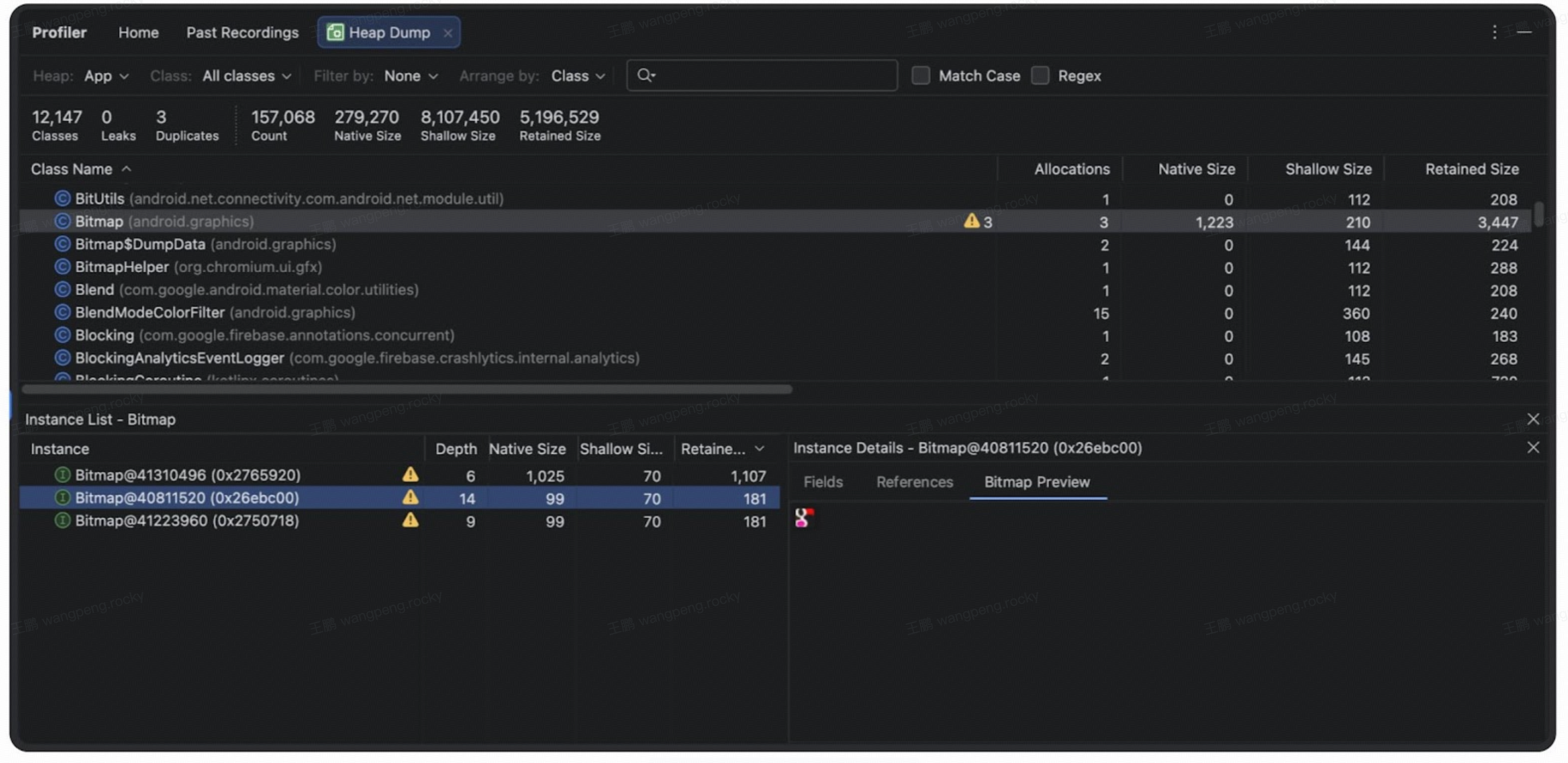Click the class list horizontal scrollbar
The width and height of the screenshot is (1568, 763).
click(x=407, y=389)
